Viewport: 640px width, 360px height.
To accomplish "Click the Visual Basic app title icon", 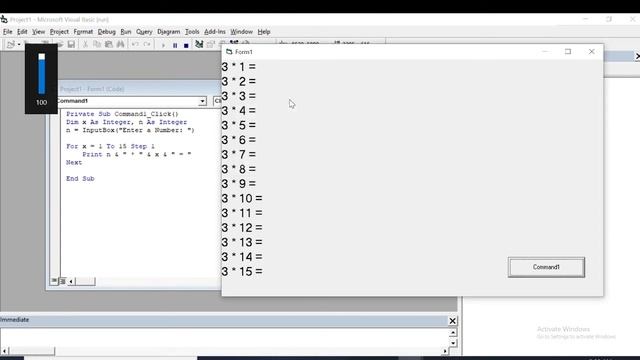I will (x=4, y=19).
